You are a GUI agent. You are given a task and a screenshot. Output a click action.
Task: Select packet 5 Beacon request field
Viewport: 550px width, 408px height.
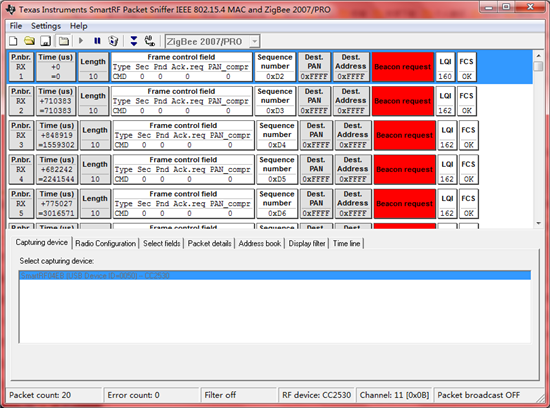pyautogui.click(x=404, y=204)
